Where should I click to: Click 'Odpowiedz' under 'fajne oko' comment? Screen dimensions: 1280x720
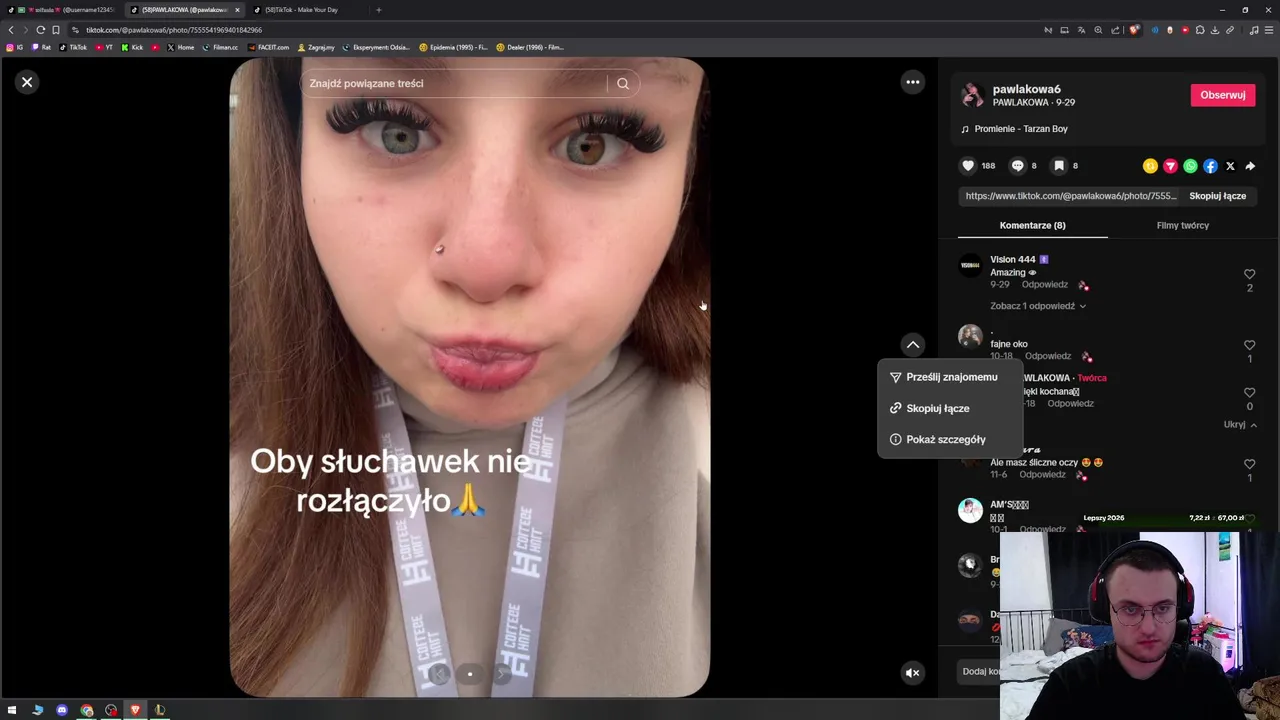pos(1047,356)
